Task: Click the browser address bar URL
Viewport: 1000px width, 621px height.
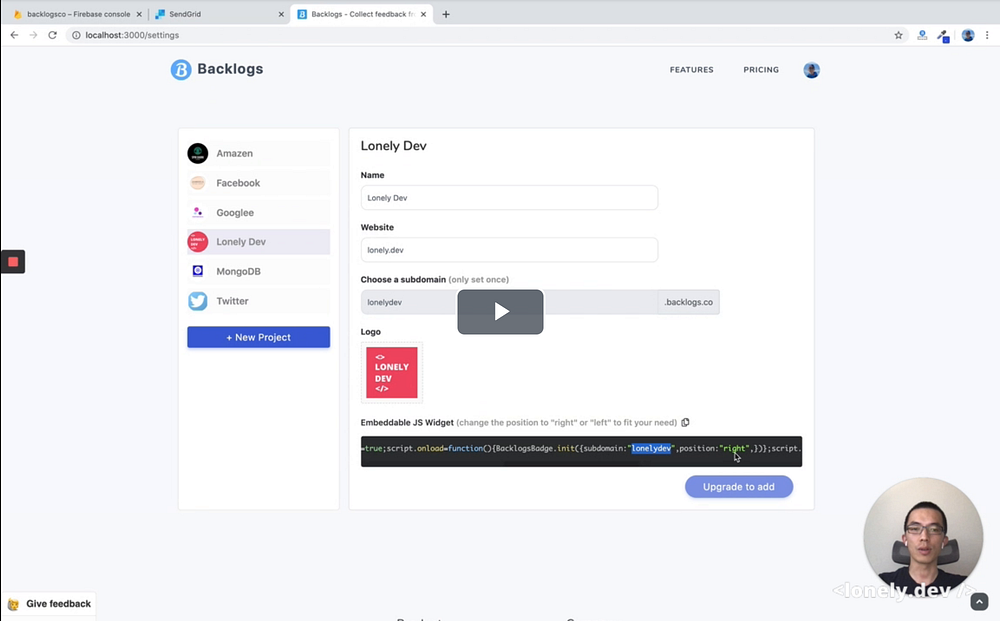Action: [x=132, y=35]
